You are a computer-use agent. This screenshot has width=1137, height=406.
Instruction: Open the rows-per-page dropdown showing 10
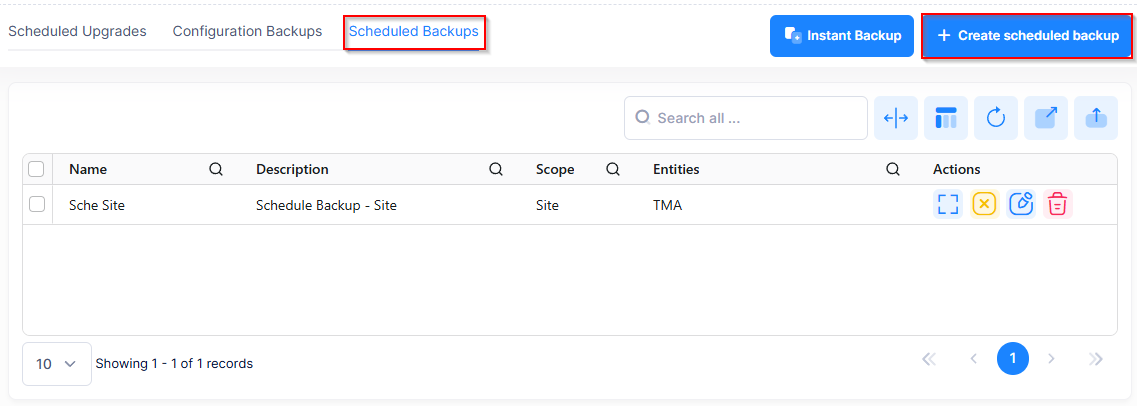point(56,364)
